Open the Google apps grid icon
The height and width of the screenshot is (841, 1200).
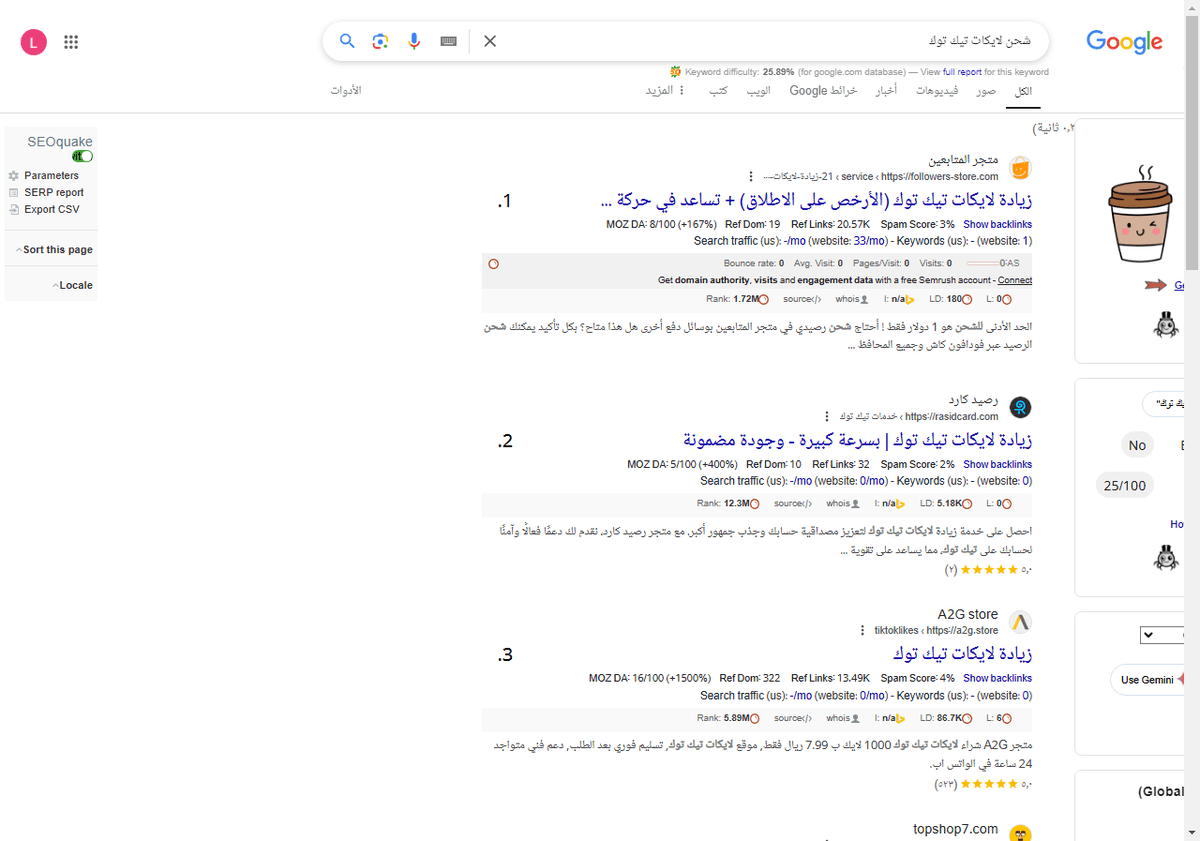tap(71, 41)
